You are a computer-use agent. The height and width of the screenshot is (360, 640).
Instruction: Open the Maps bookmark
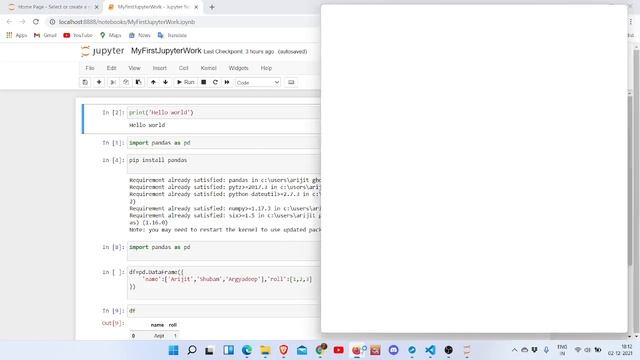[x=111, y=36]
